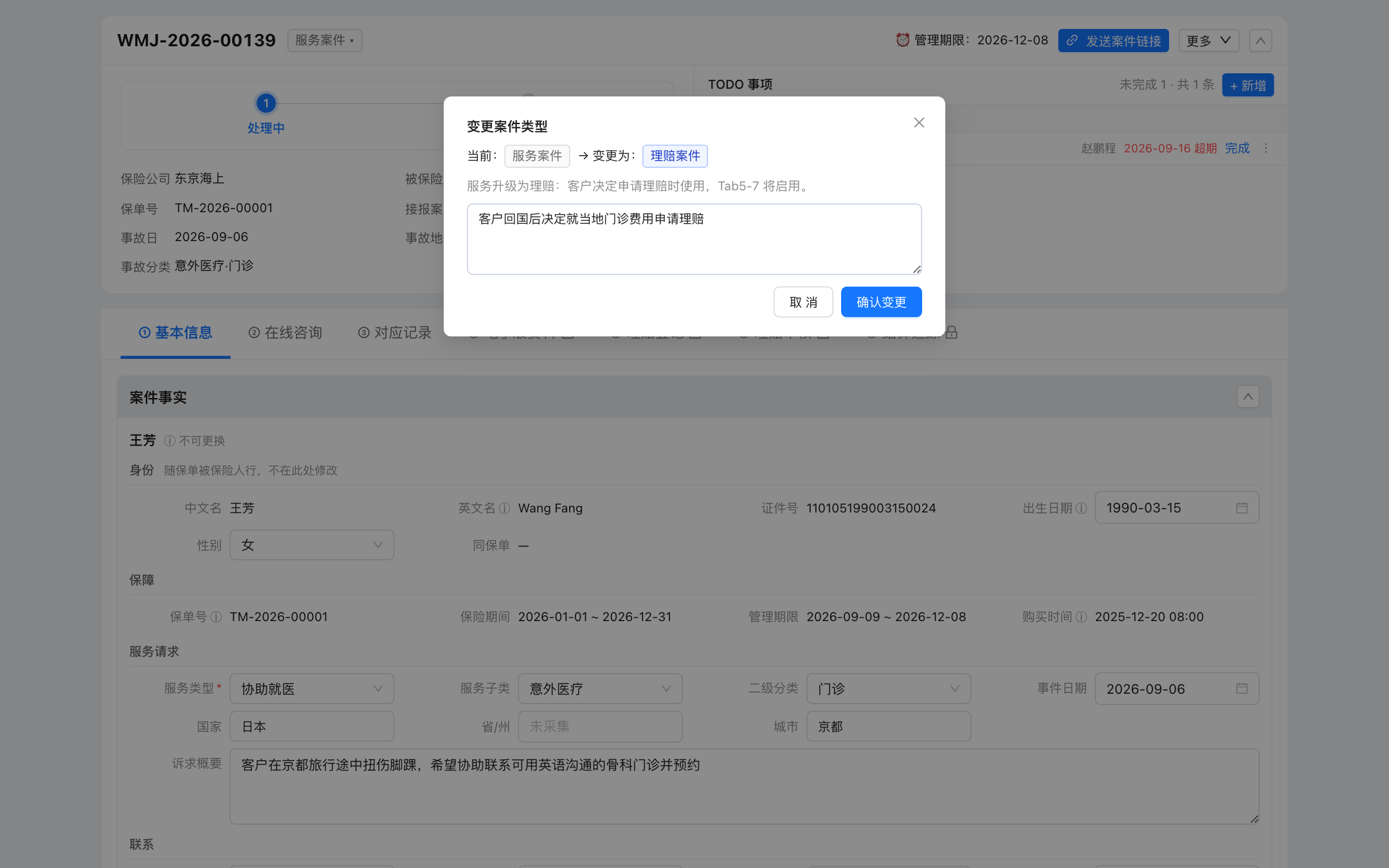Mark the TODO item as 完成
Viewport: 1389px width, 868px height.
1237,149
